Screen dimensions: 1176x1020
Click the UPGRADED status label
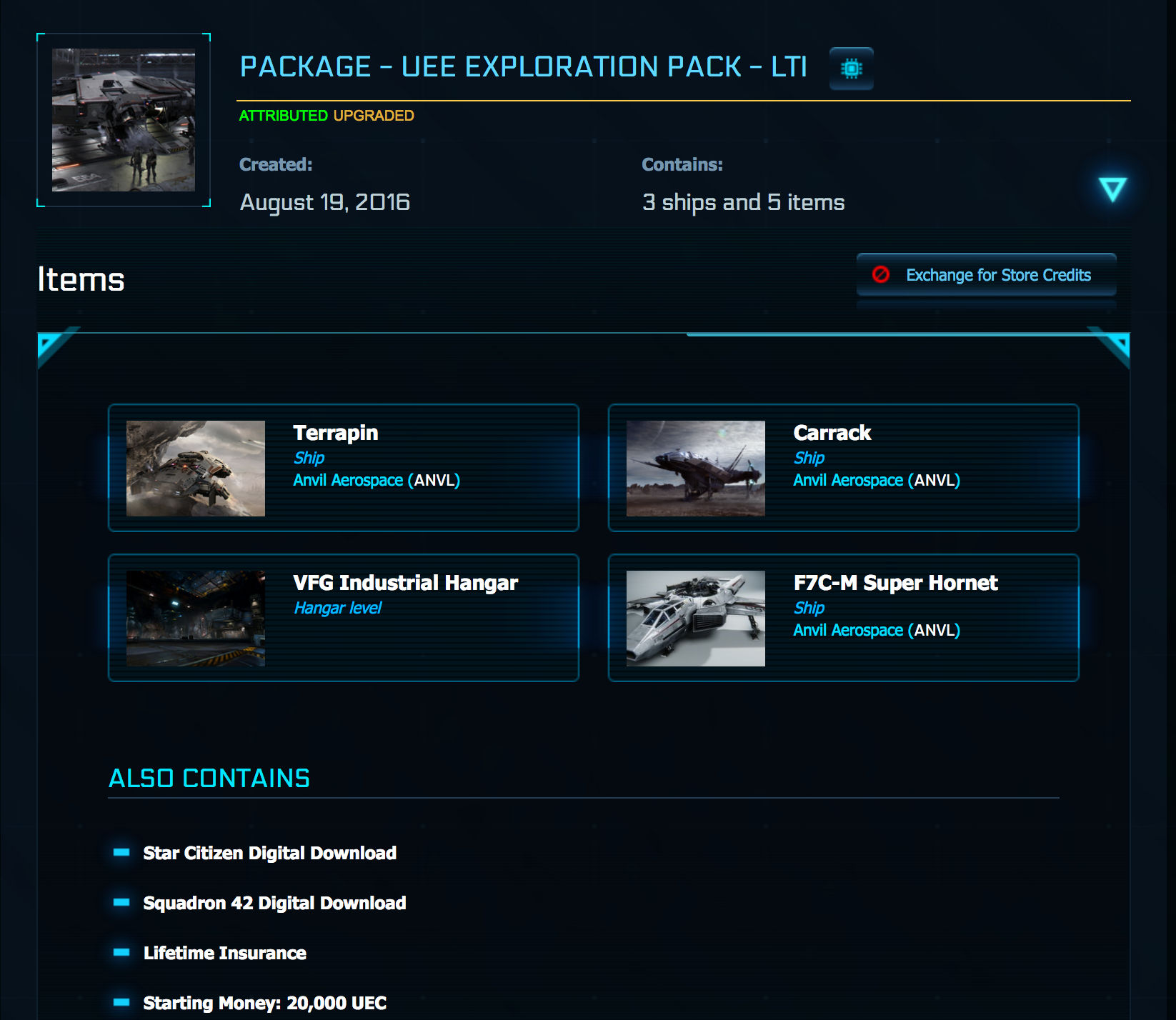pos(374,116)
